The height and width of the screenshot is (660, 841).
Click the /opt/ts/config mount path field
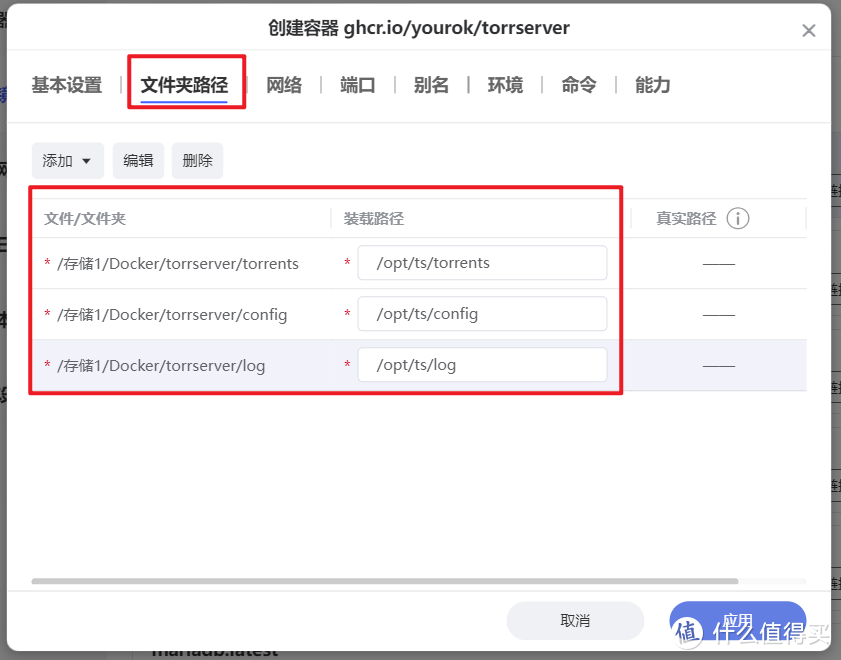(482, 313)
